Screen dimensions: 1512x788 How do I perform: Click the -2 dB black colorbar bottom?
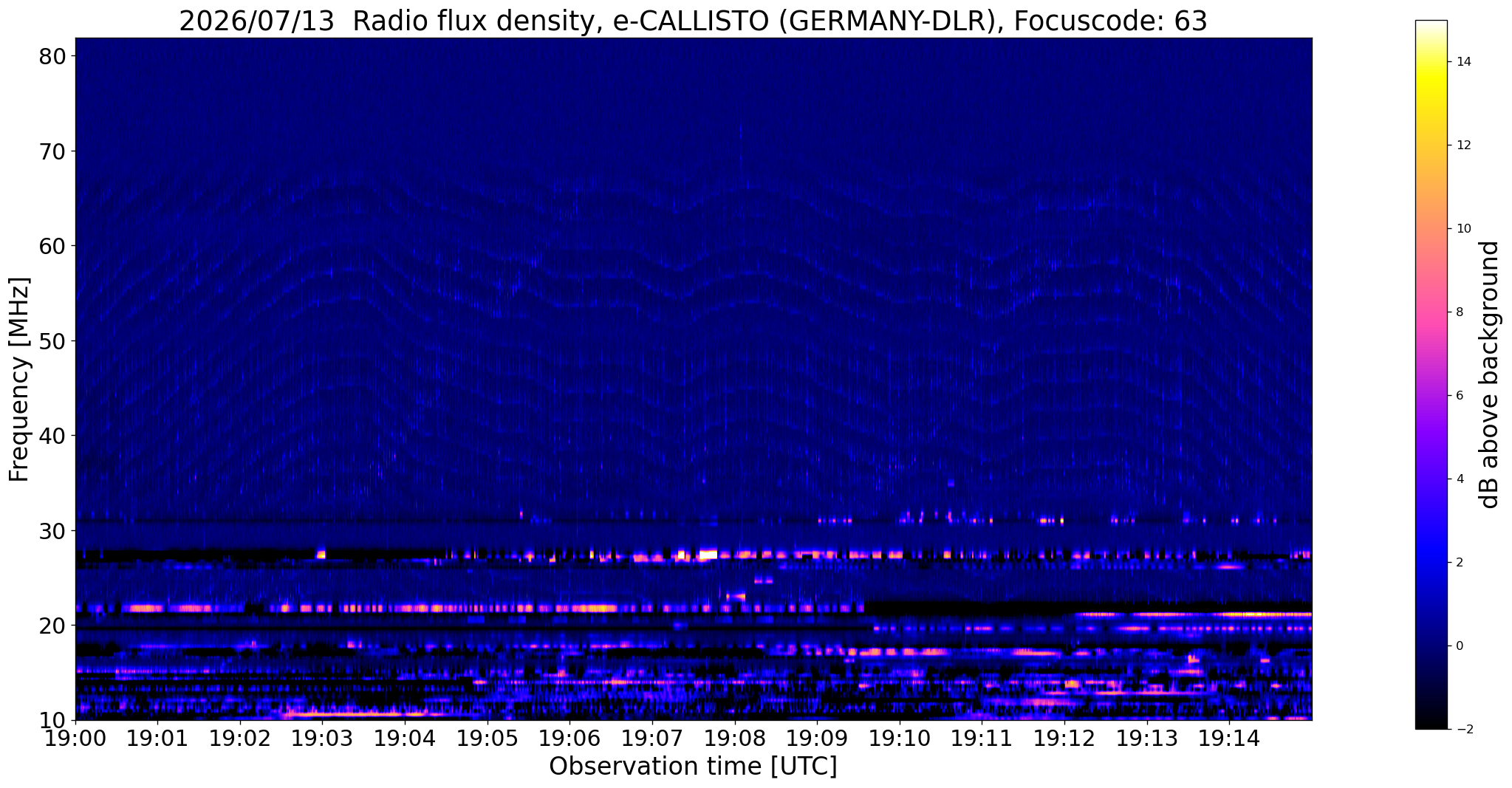pos(1431,725)
